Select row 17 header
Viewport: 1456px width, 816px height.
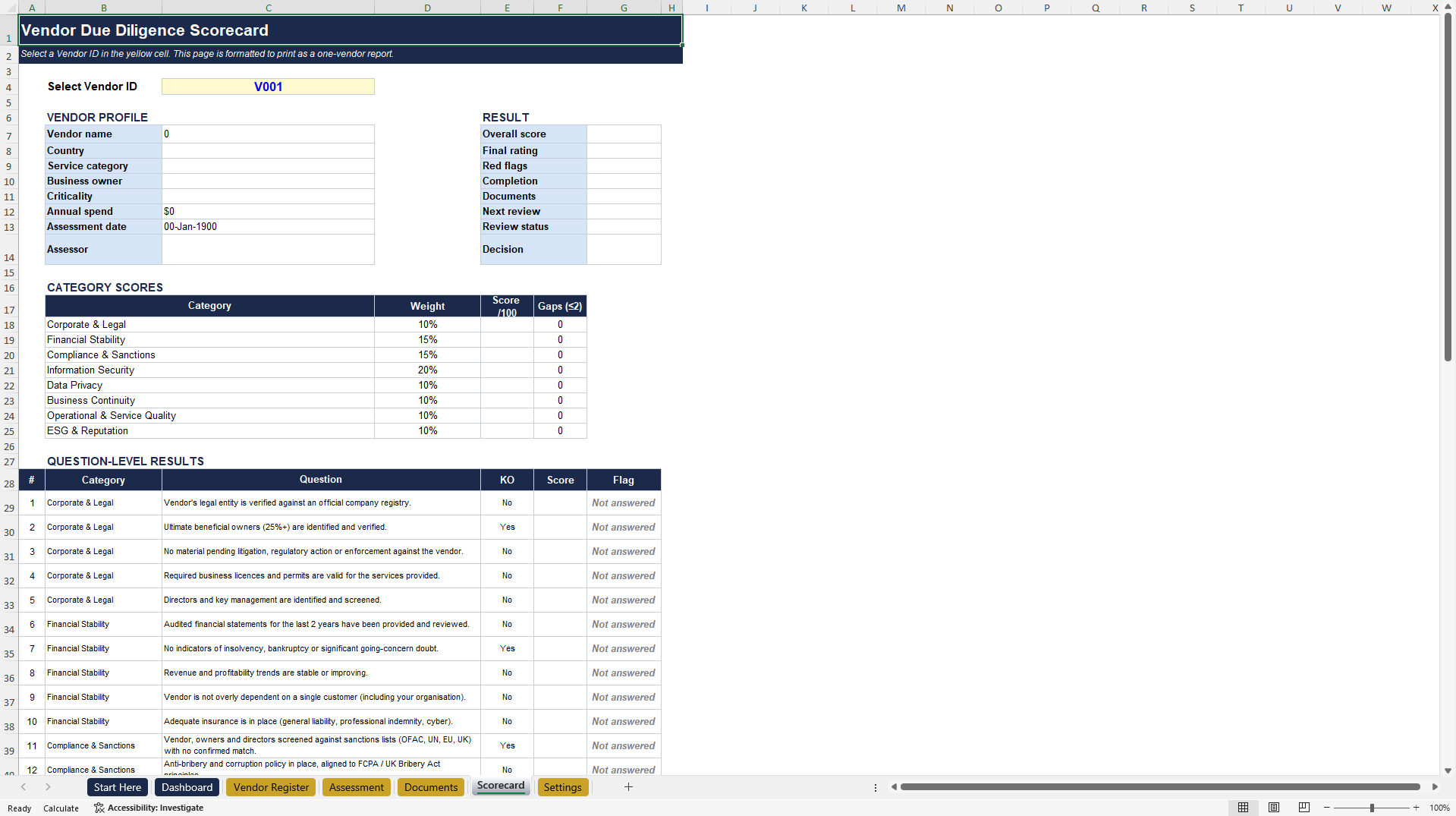[9, 306]
